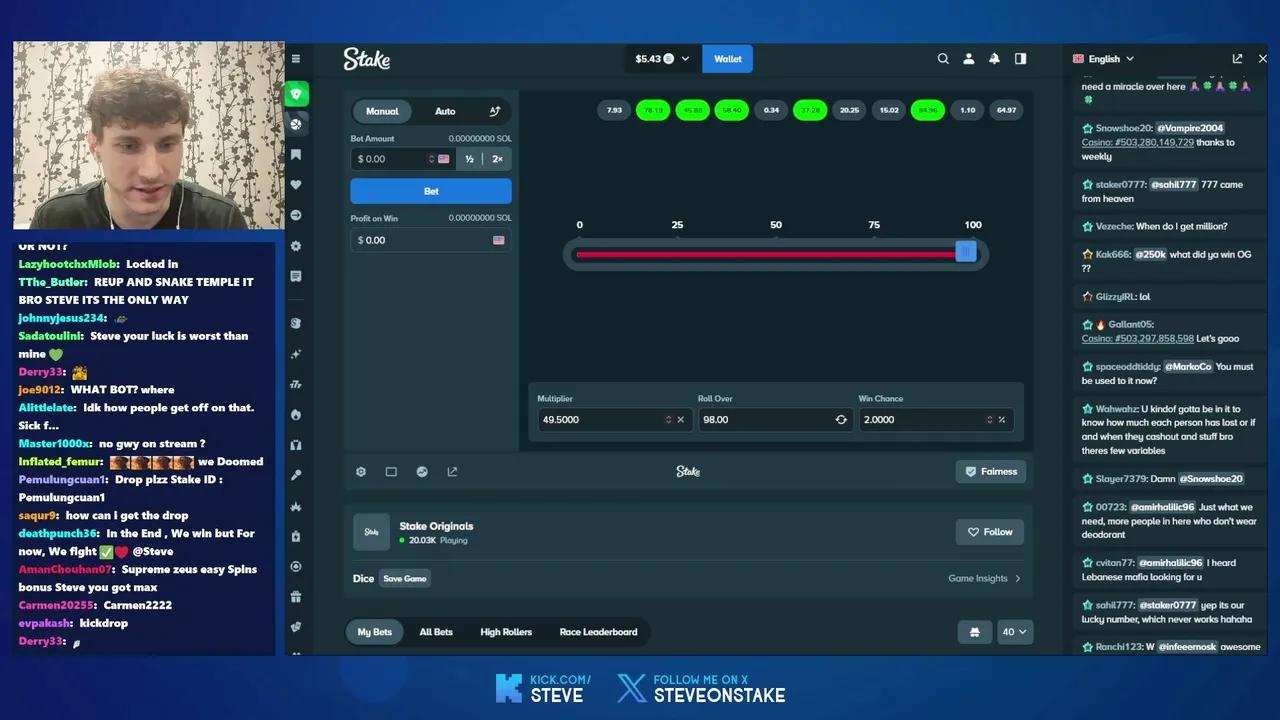Screen dimensions: 1280x720
Task: Switch to Auto betting mode
Action: [445, 111]
